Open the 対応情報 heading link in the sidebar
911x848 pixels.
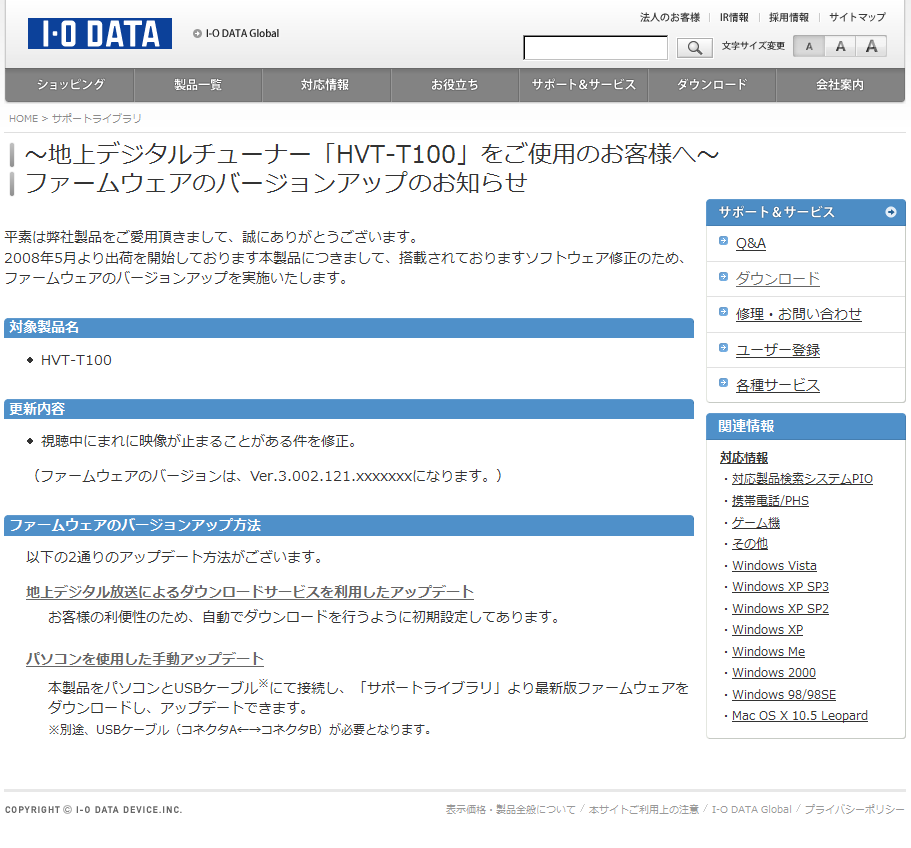pos(744,458)
